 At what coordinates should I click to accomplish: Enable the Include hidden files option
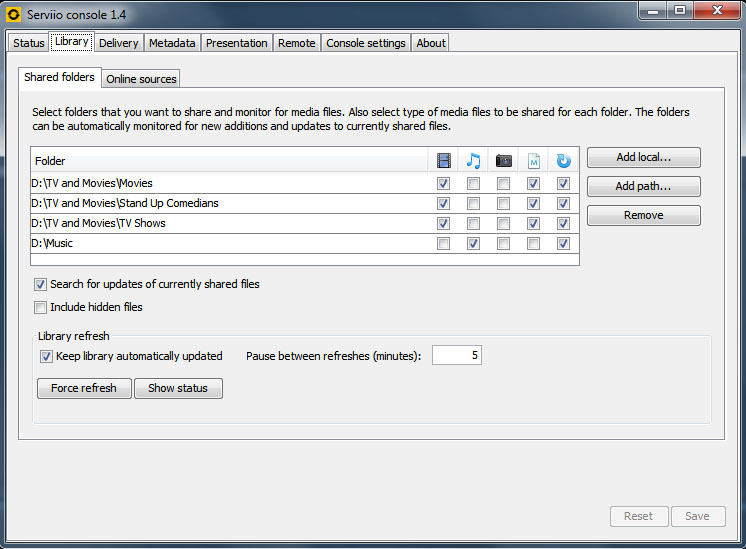41,308
